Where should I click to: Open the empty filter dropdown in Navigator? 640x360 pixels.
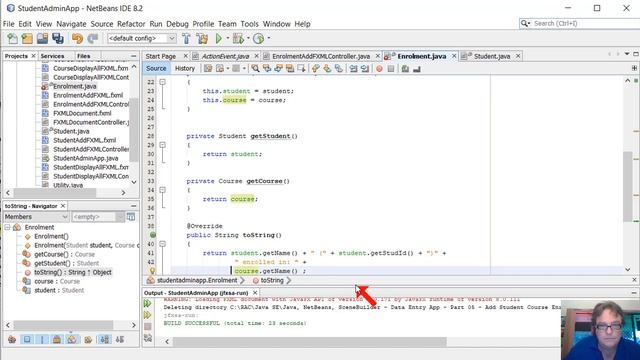97,217
